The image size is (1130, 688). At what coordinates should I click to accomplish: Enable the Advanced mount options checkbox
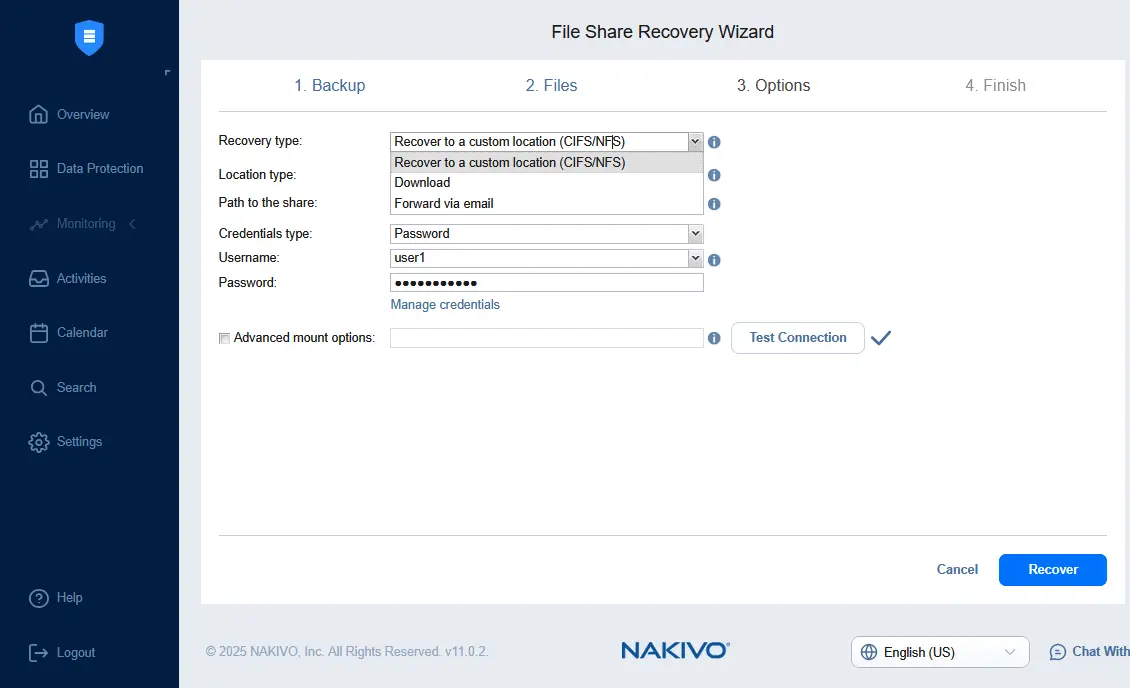[x=224, y=339]
